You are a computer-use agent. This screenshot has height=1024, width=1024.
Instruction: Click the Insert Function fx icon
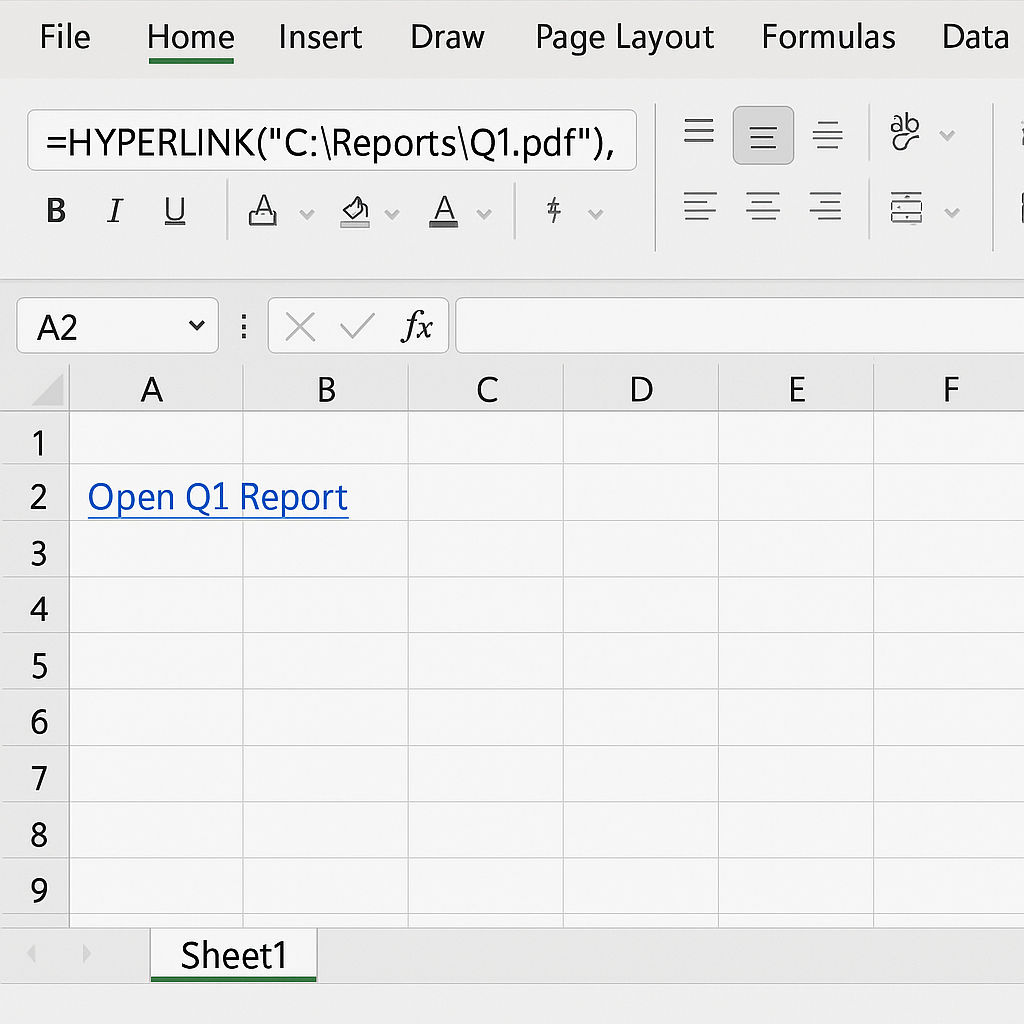click(417, 326)
